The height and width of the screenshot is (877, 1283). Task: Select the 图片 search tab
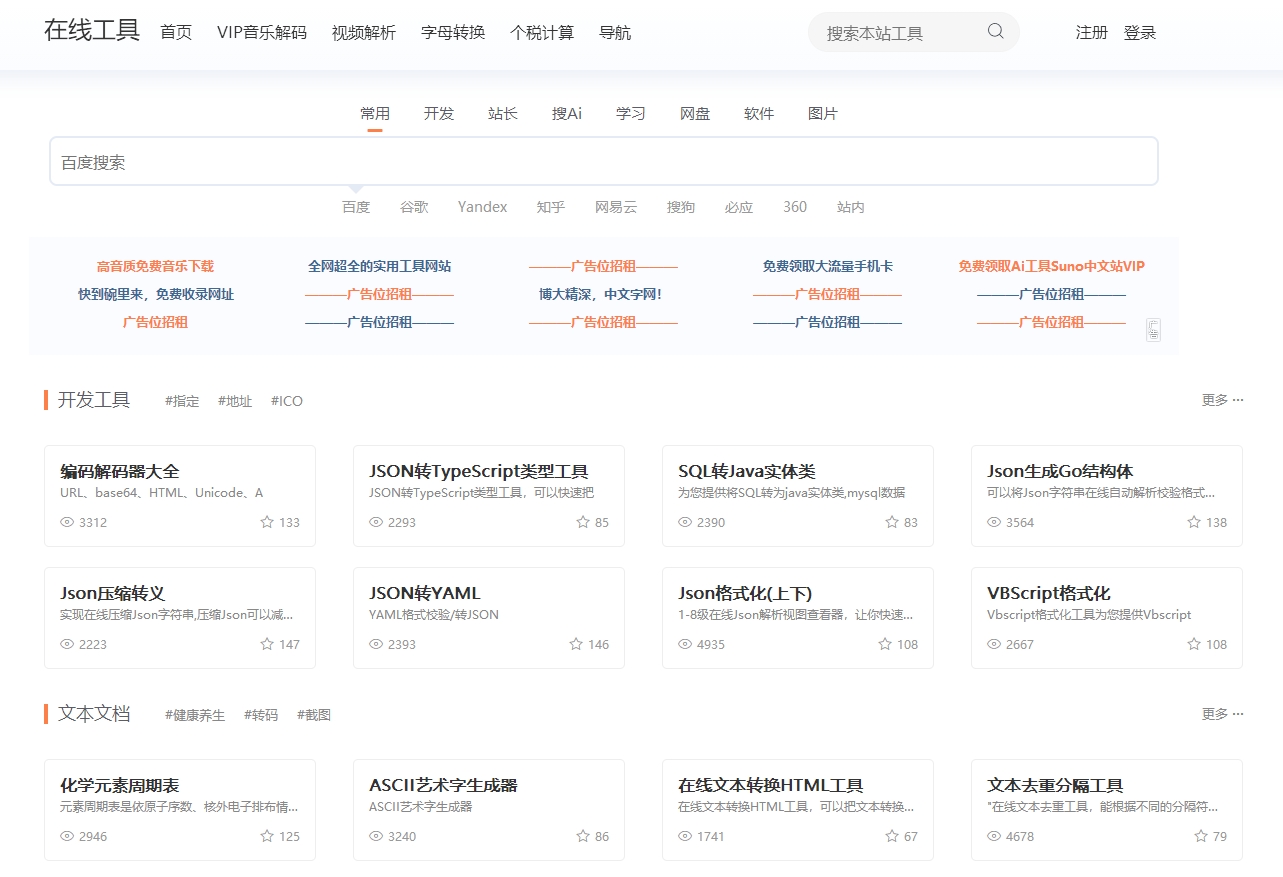point(823,114)
